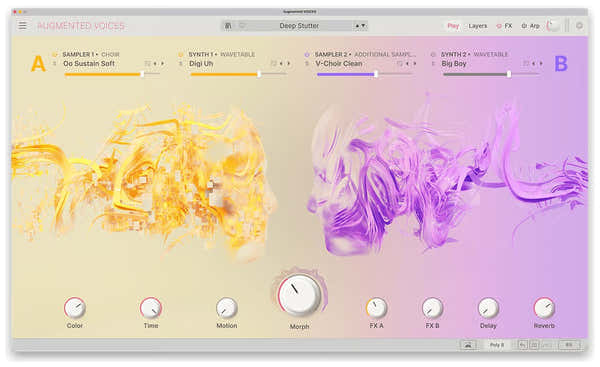Click the heart favorite preset icon
Image resolution: width=600 pixels, height=367 pixels.
click(242, 26)
